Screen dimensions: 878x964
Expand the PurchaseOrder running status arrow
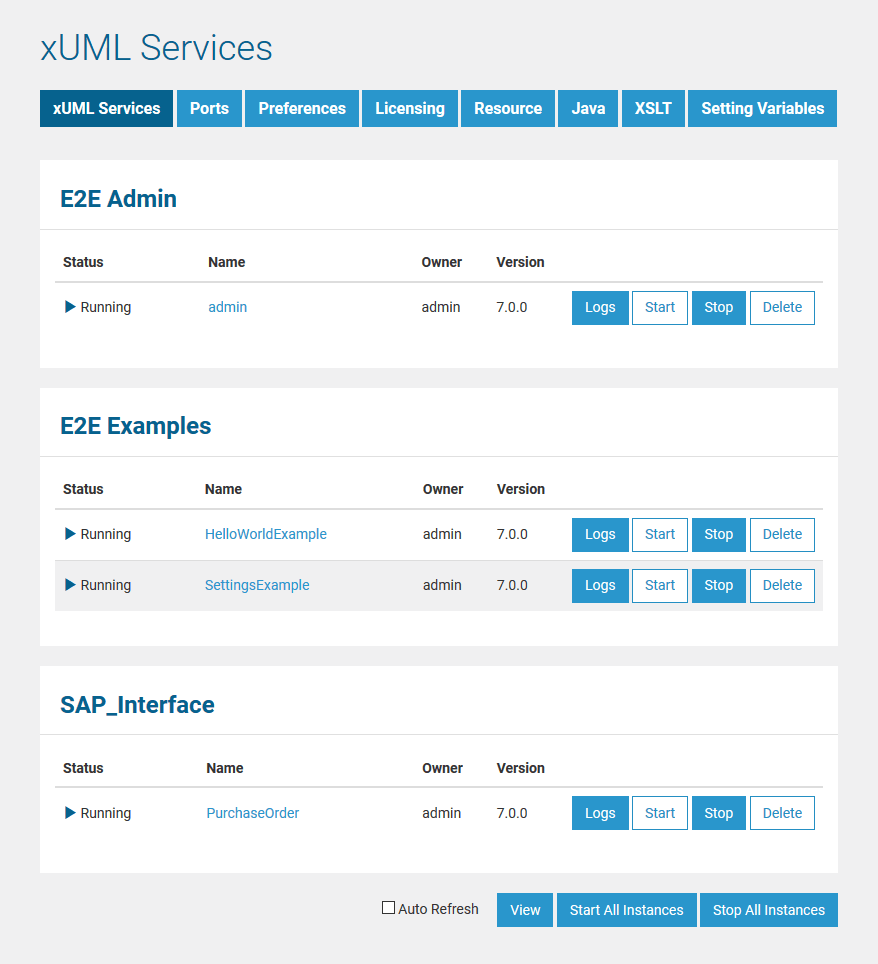tap(69, 813)
